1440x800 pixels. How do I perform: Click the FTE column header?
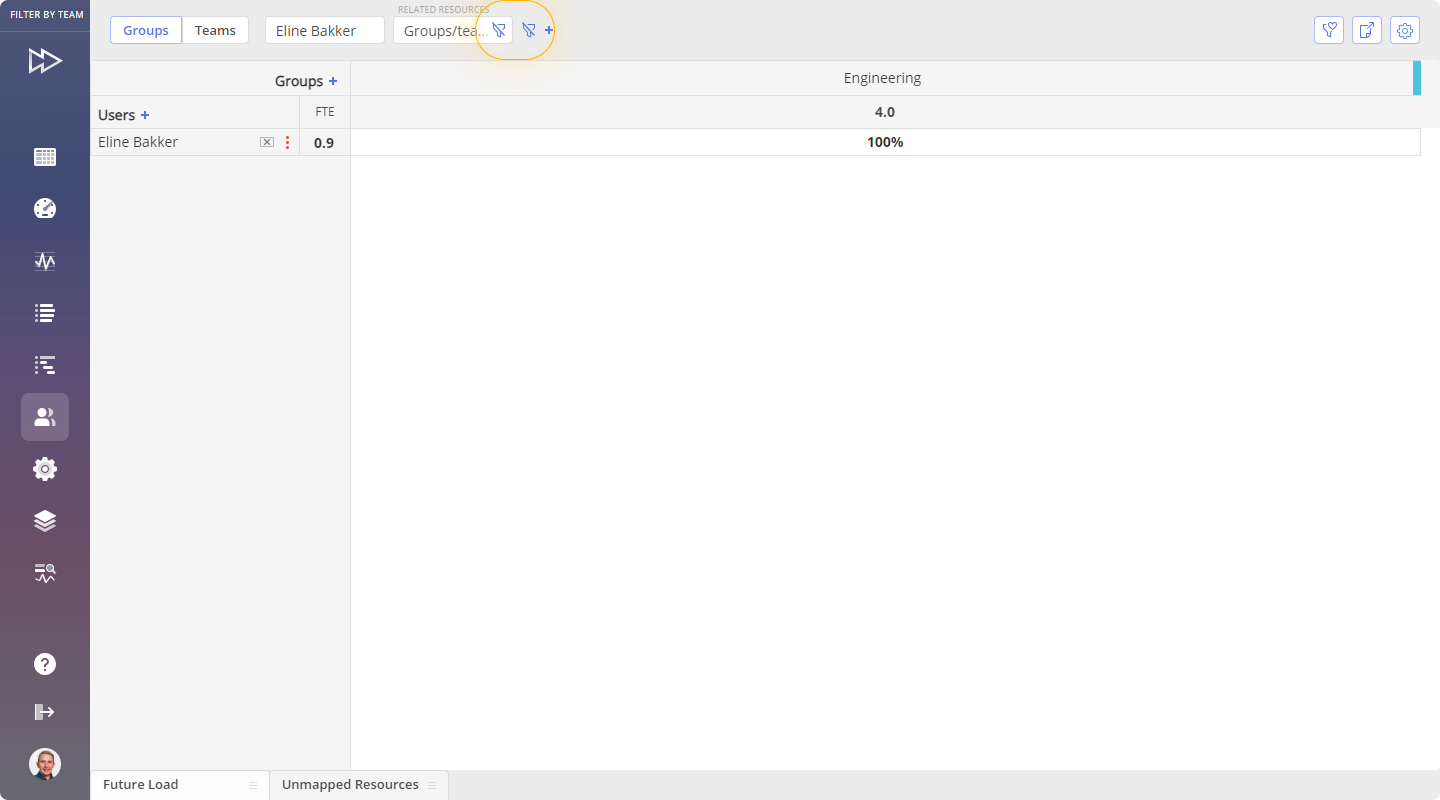(325, 112)
